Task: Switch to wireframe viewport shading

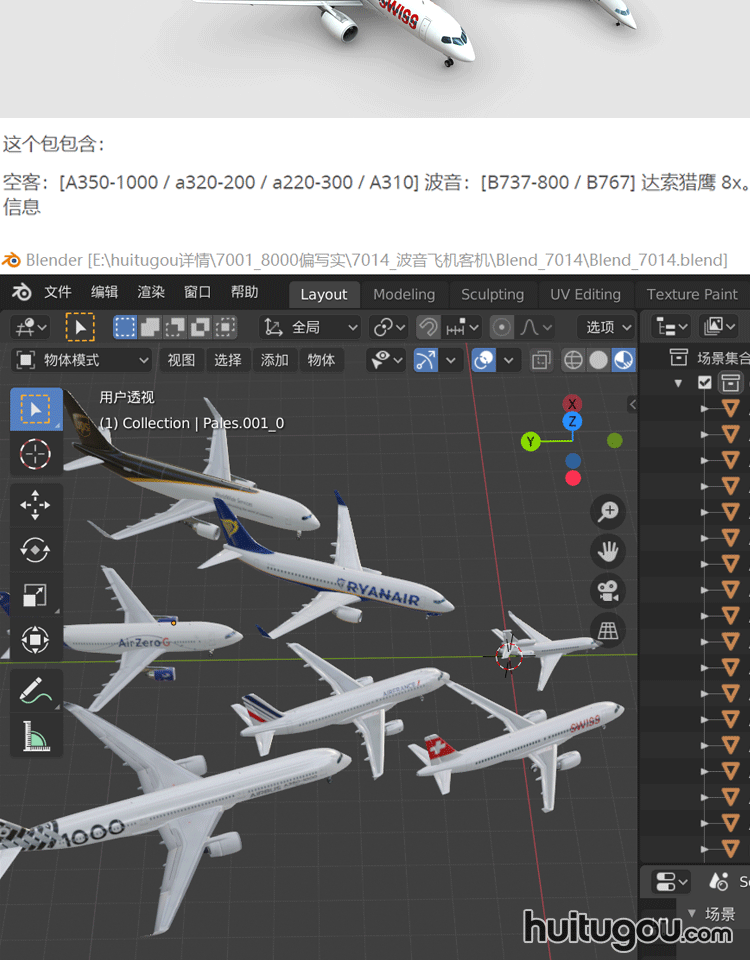Action: click(x=573, y=360)
